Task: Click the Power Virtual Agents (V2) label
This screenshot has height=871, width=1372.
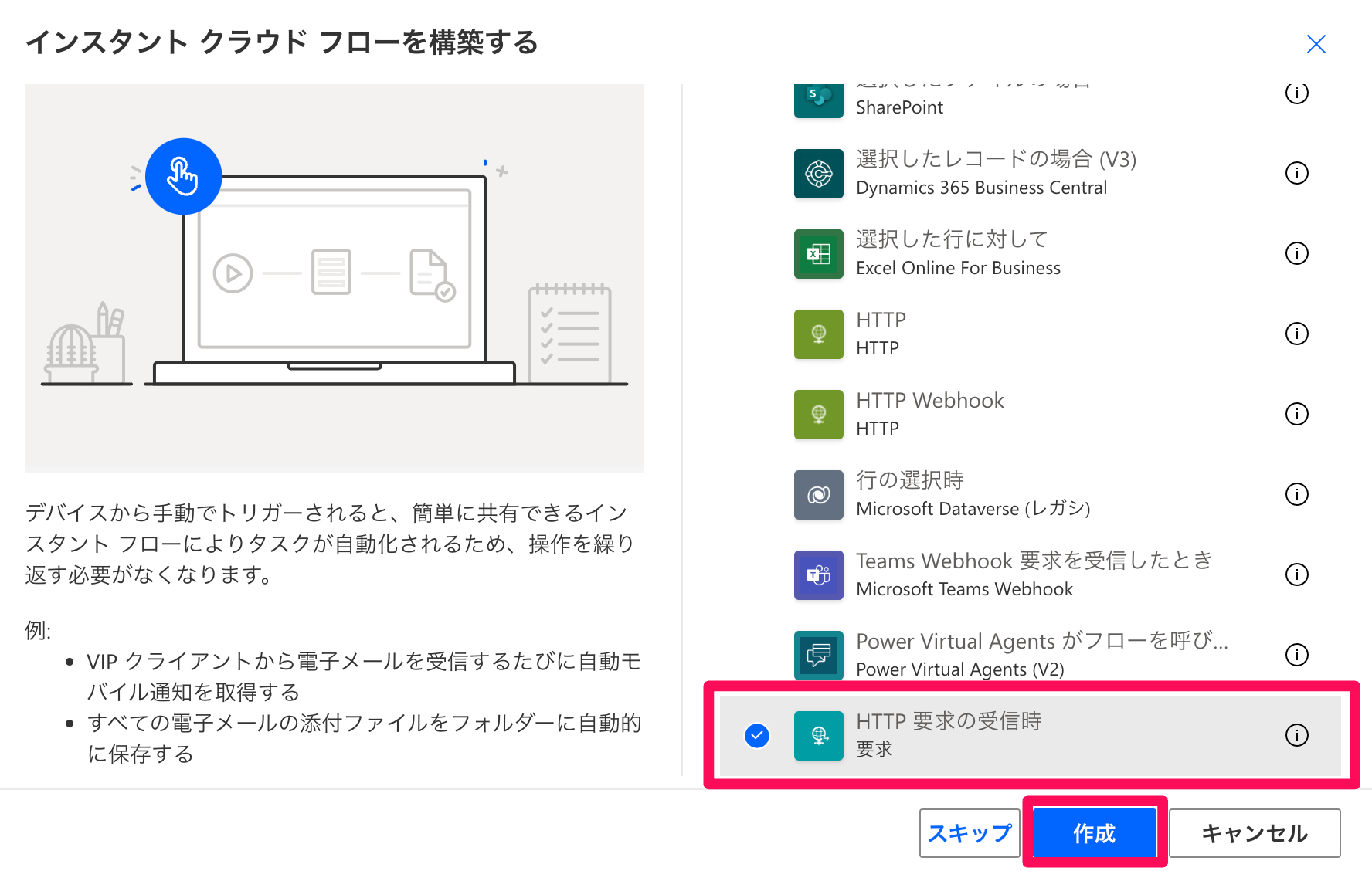Action: coord(960,669)
